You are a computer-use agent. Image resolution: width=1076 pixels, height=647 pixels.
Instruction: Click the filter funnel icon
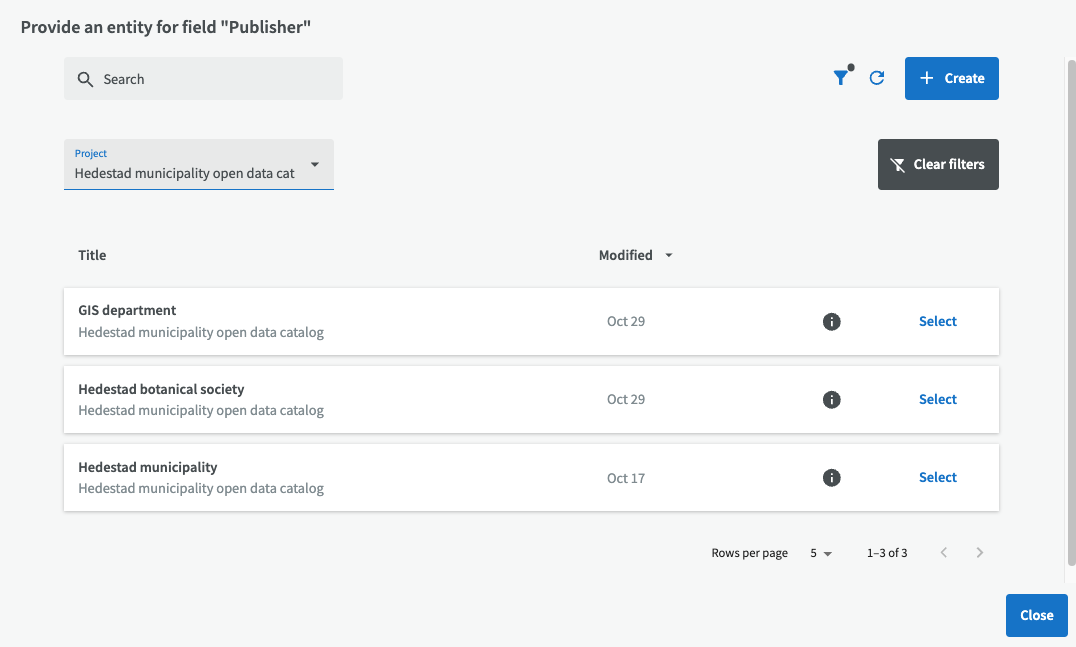point(841,78)
